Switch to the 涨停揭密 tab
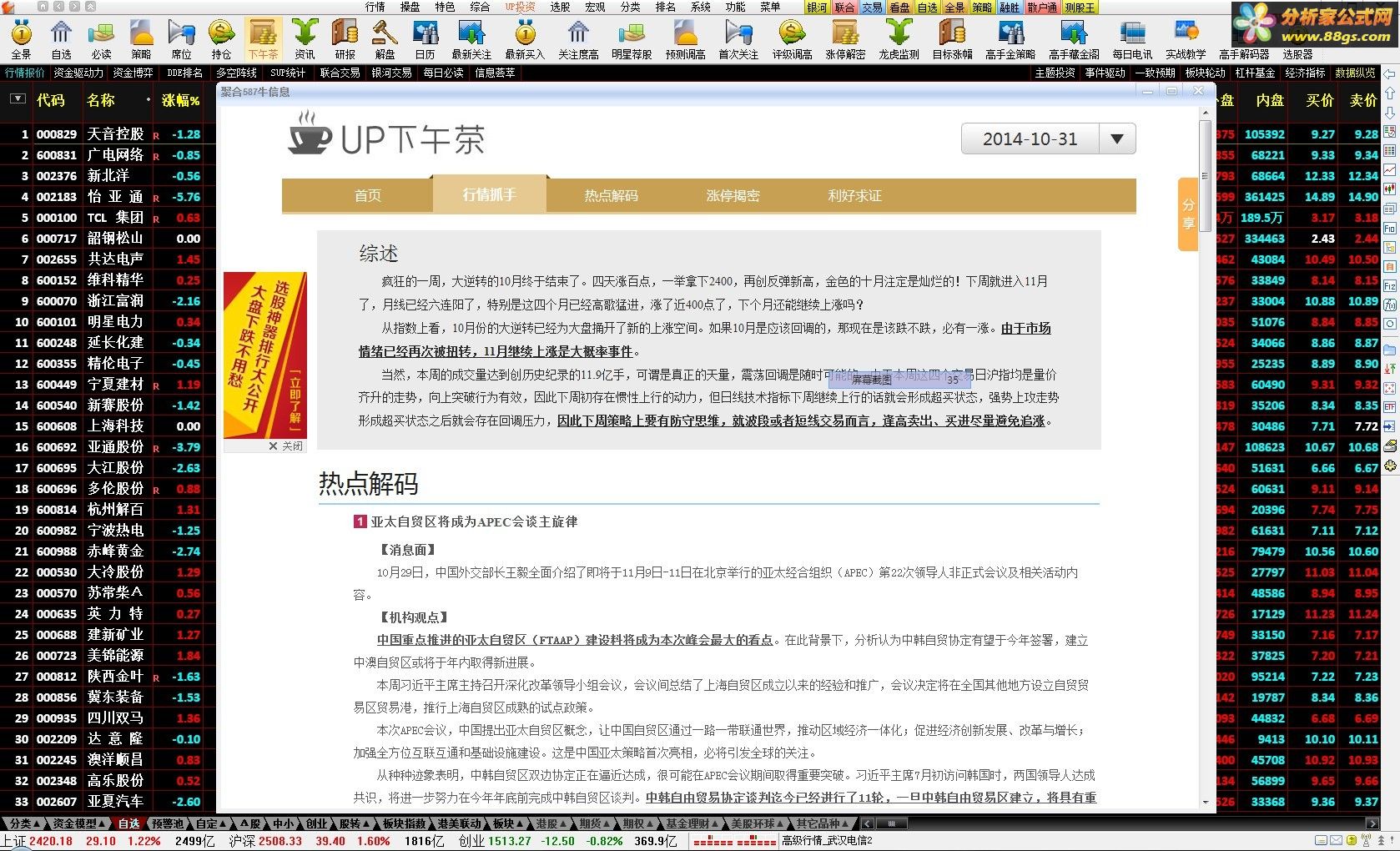 pyautogui.click(x=733, y=195)
